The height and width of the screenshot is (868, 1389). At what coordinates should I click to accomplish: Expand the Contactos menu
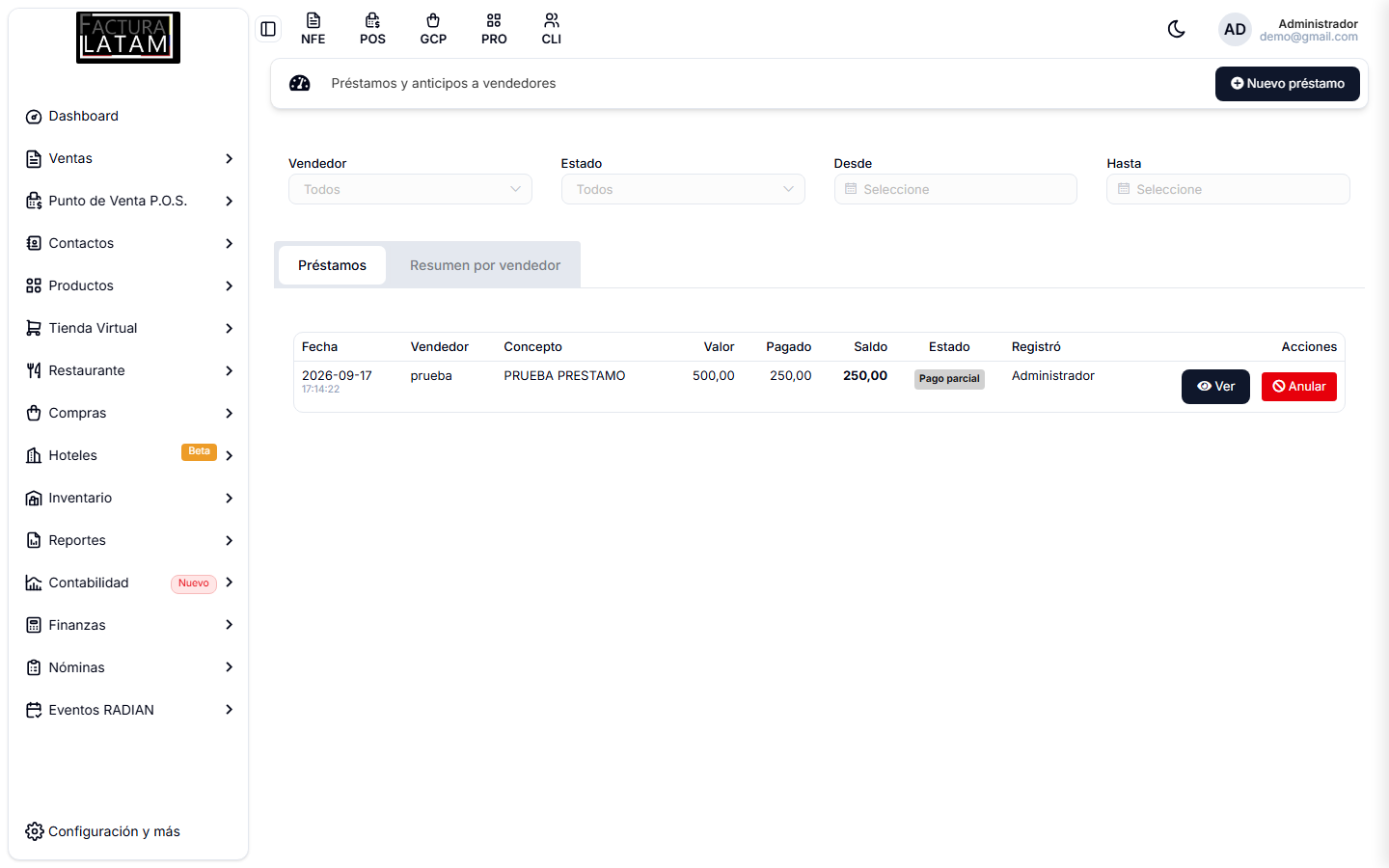[128, 243]
